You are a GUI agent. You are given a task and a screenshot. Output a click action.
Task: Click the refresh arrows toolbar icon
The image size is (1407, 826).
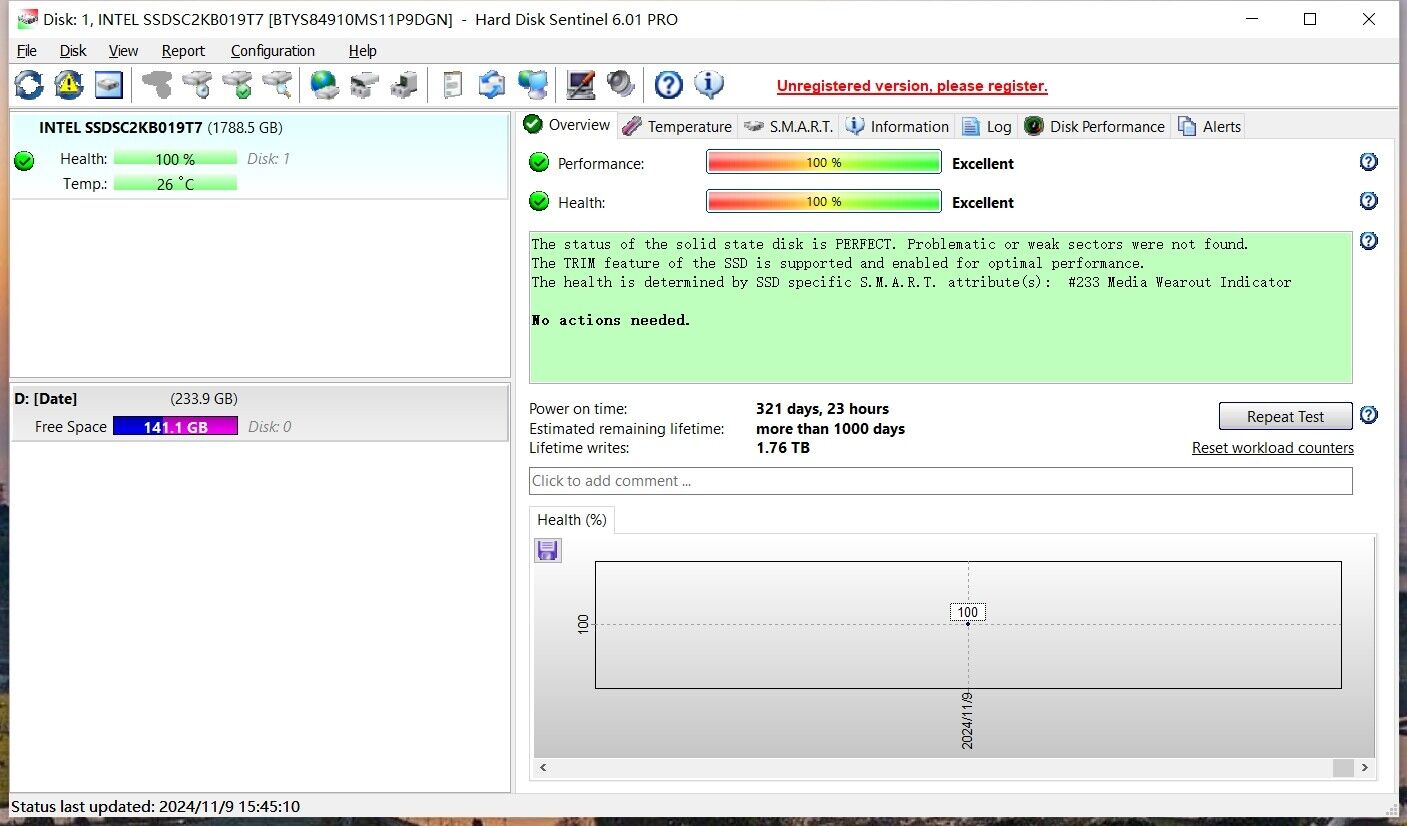(29, 85)
